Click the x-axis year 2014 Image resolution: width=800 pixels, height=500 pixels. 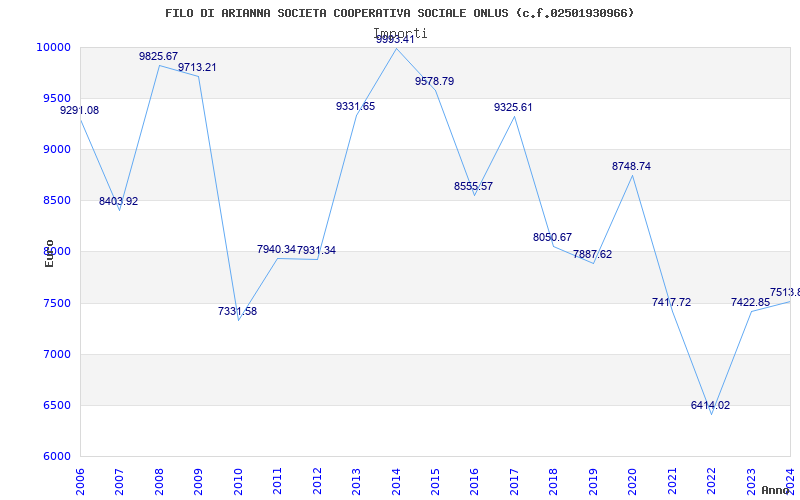pos(396,482)
